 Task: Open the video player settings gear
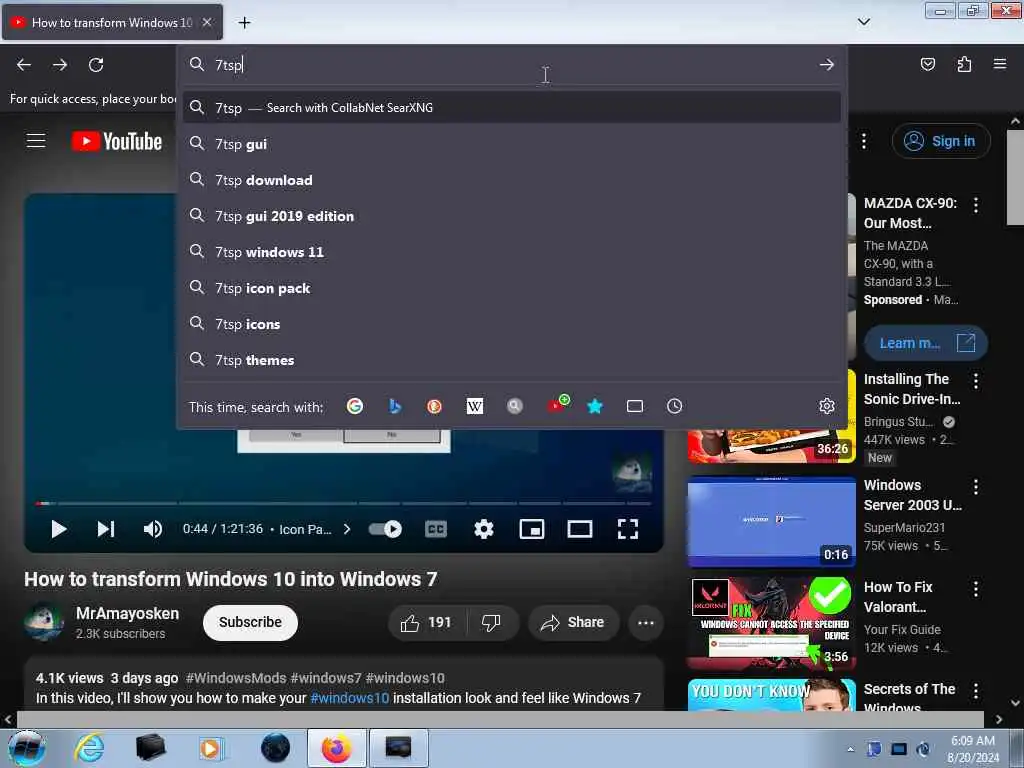pyautogui.click(x=483, y=529)
